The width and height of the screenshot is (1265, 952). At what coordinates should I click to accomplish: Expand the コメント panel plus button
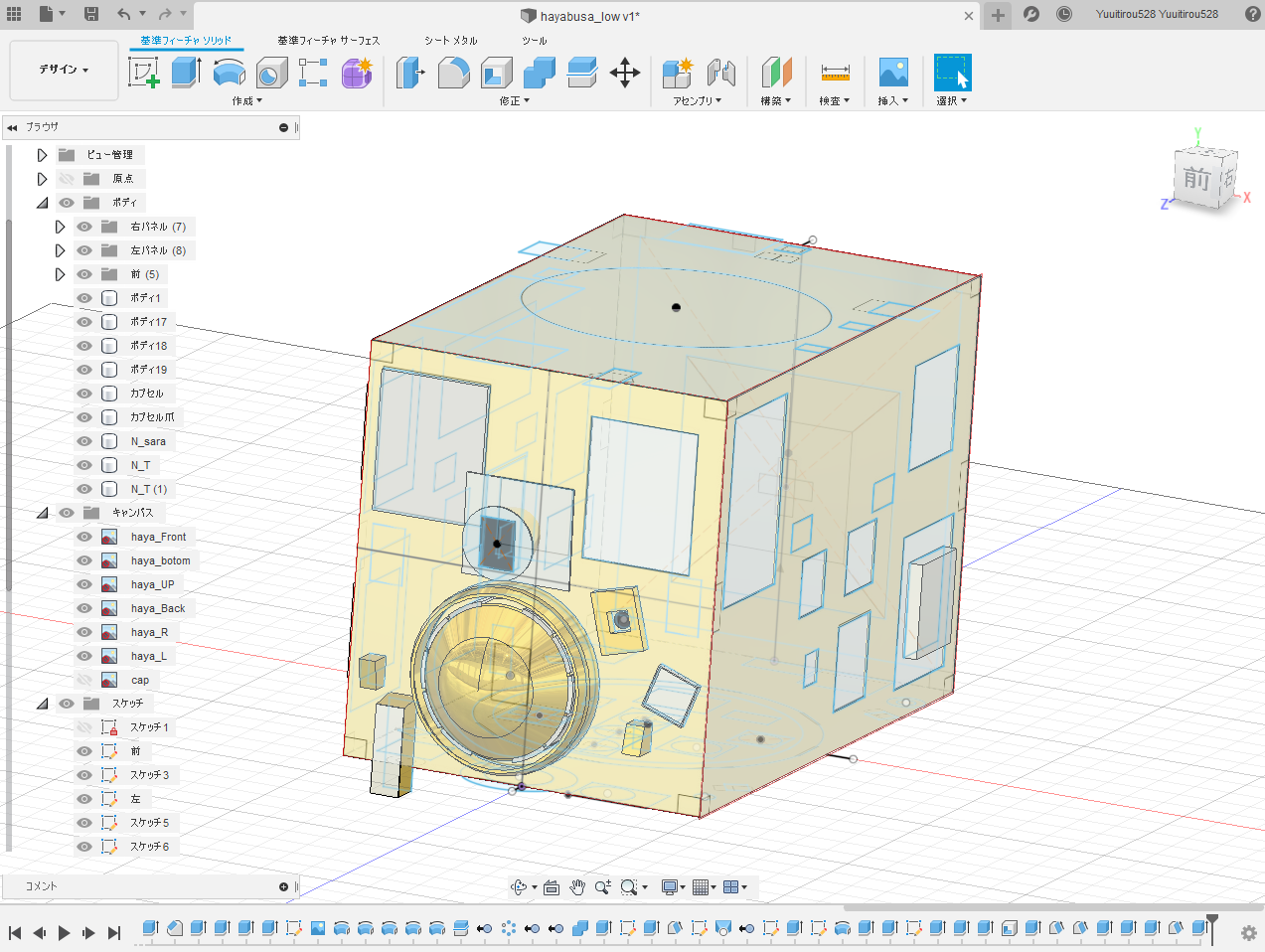[283, 886]
